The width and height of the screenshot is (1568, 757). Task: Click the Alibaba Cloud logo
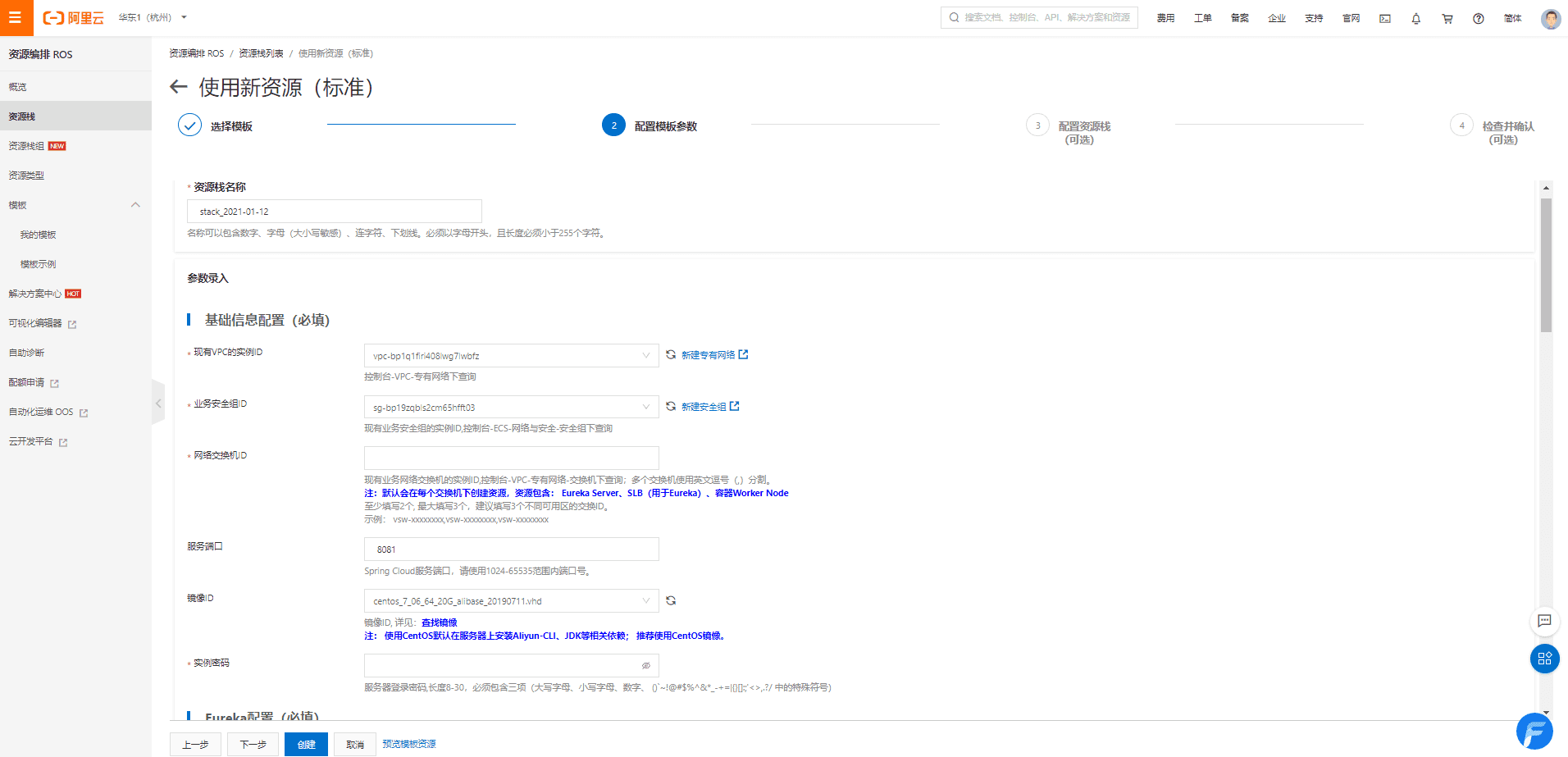[x=74, y=18]
